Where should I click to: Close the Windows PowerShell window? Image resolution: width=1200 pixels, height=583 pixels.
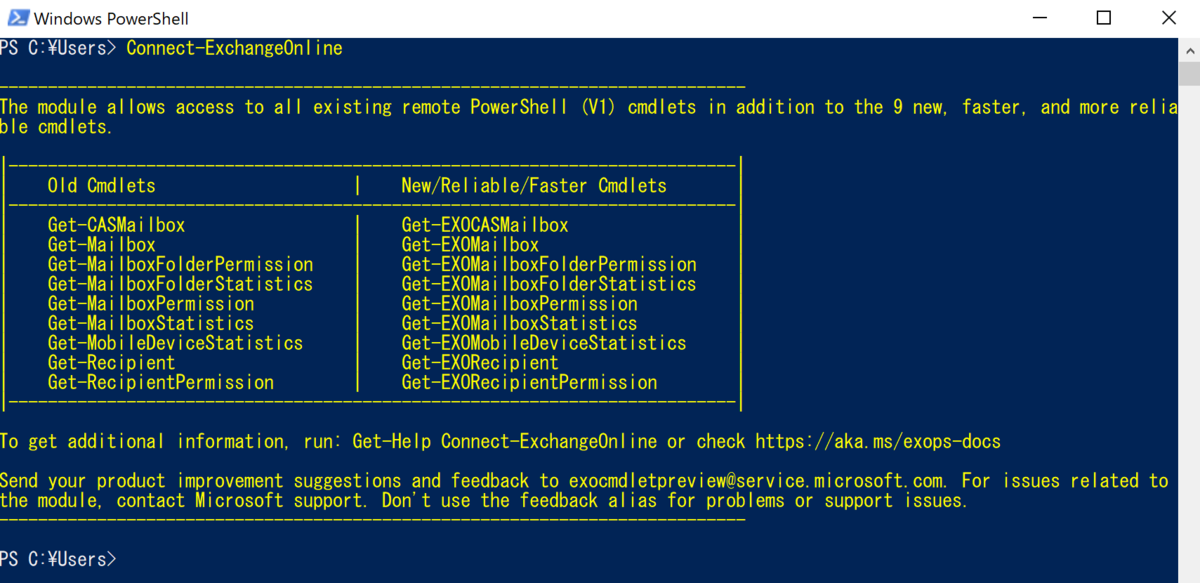tap(1169, 18)
